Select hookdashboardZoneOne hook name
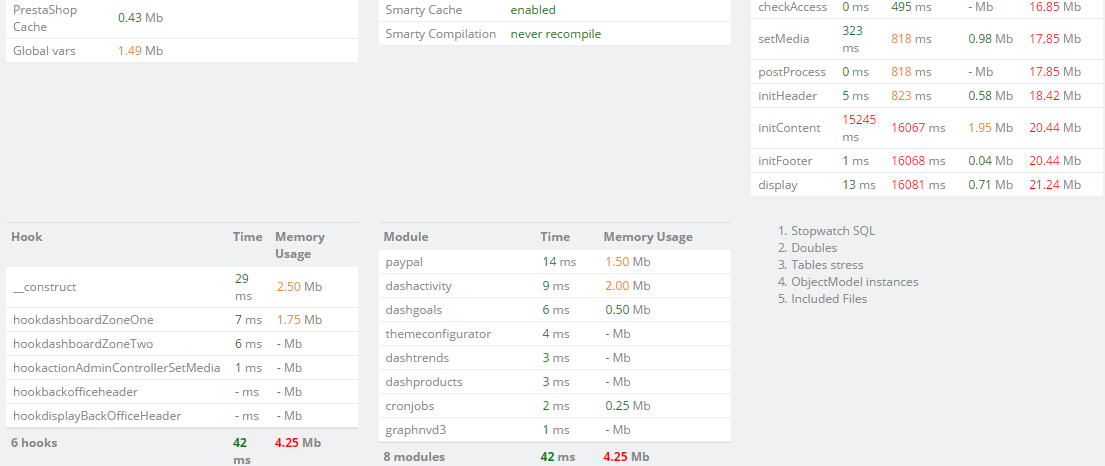This screenshot has width=1105, height=466. click(x=83, y=319)
